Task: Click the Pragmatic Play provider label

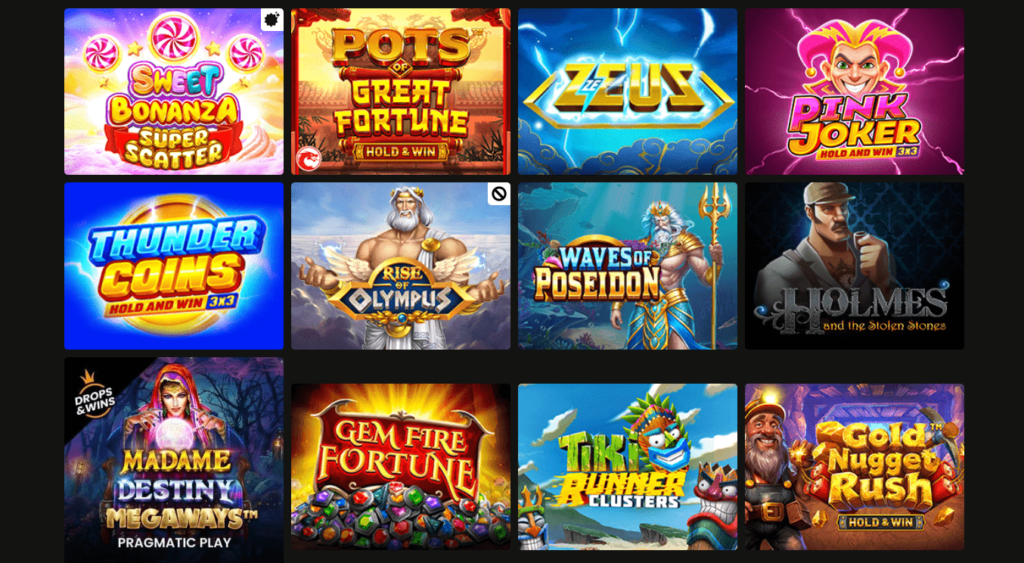Action: [174, 543]
